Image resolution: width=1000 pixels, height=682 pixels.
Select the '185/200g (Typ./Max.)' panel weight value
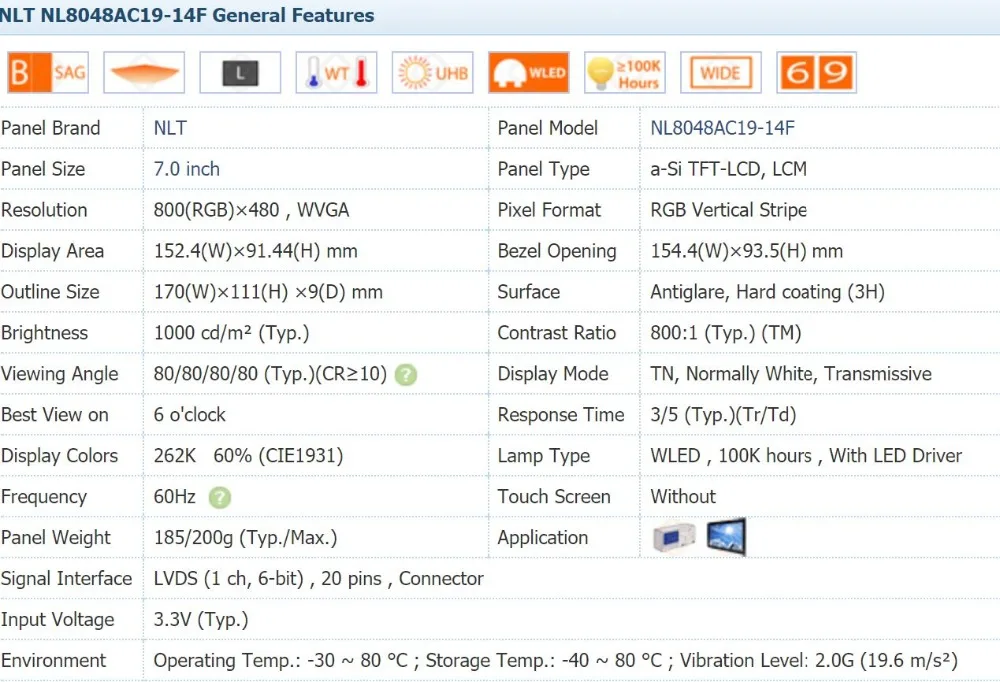[246, 538]
